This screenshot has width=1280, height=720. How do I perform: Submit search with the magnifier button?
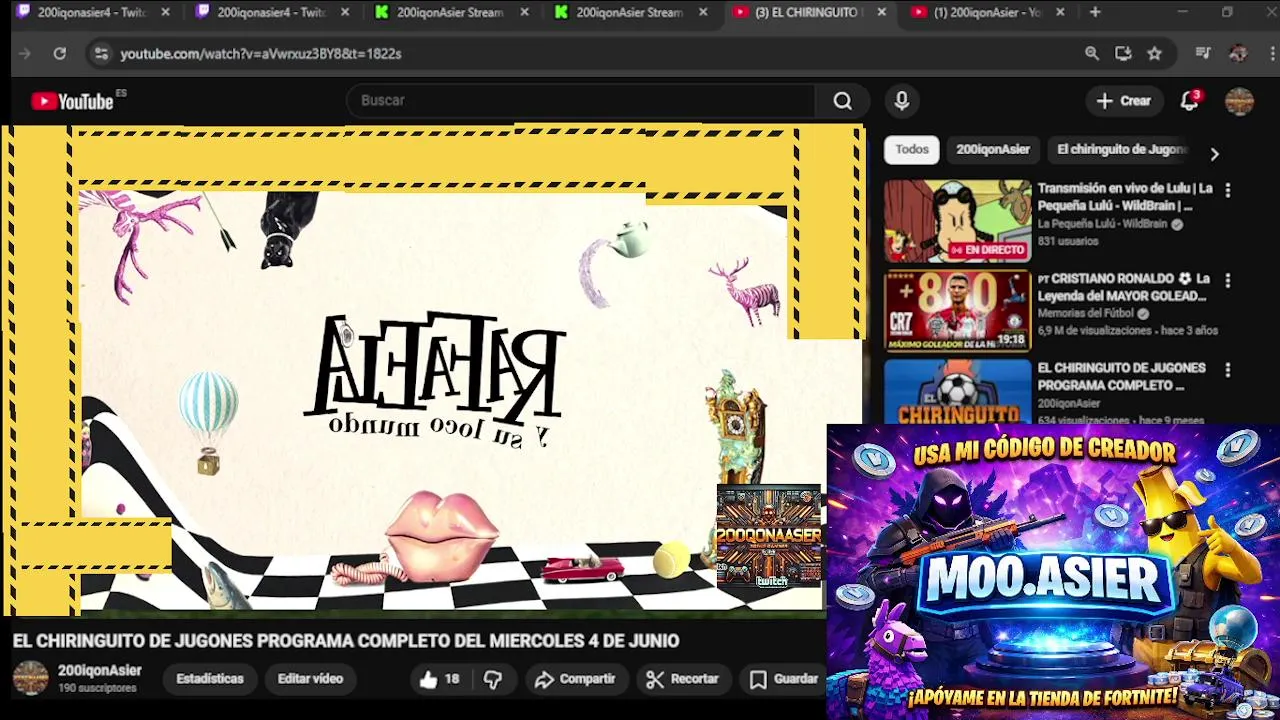pos(842,101)
